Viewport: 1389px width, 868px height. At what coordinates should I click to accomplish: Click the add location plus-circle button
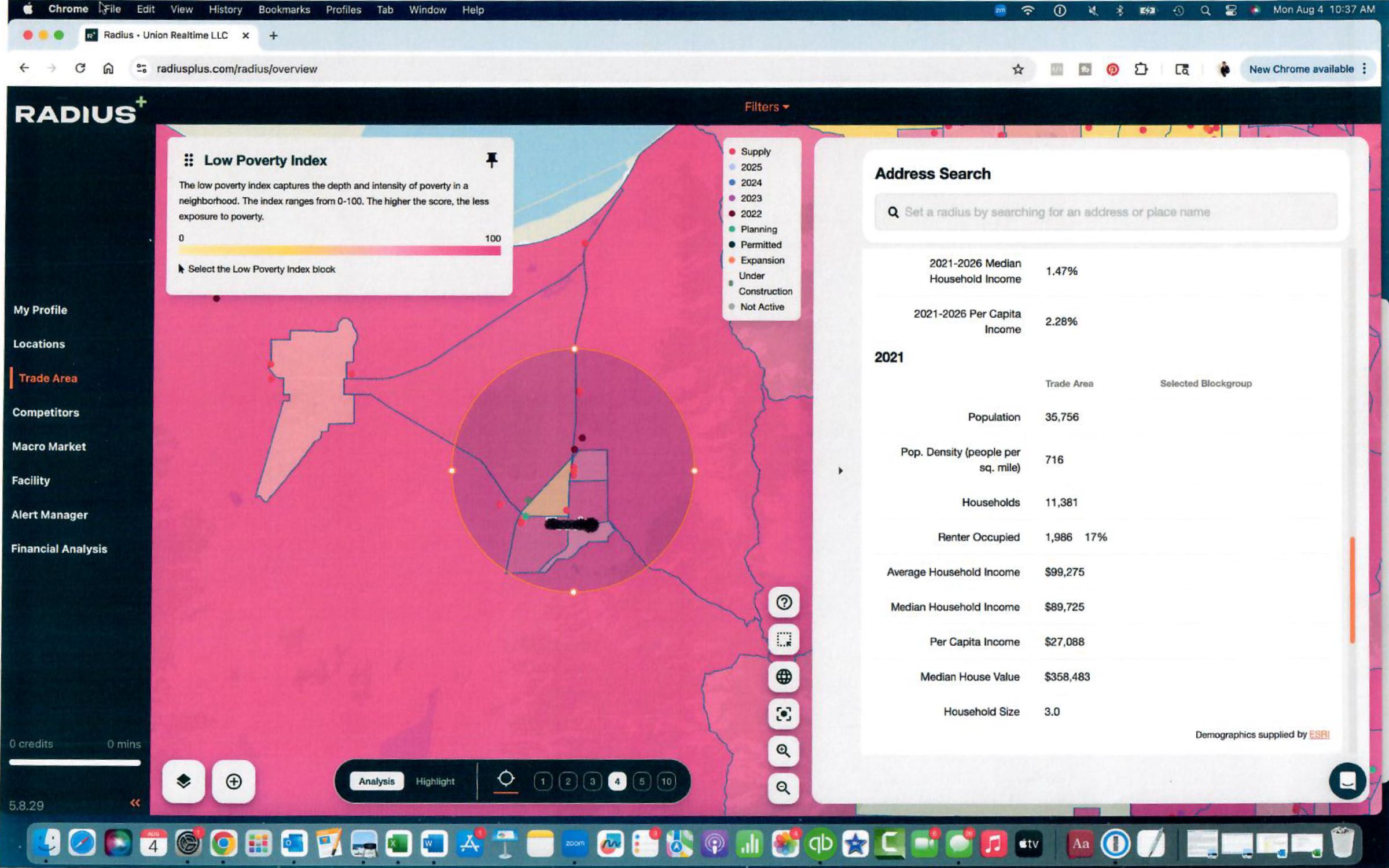(x=234, y=782)
